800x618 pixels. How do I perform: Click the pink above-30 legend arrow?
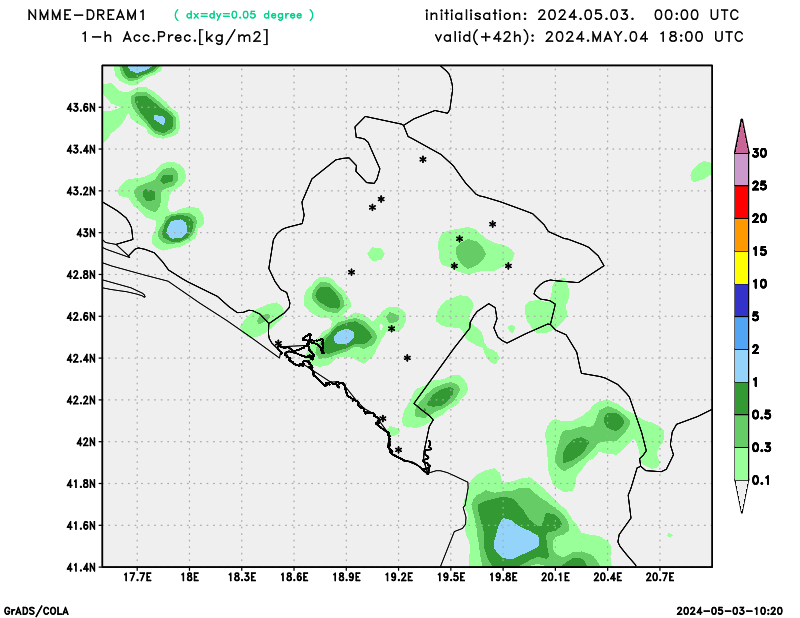click(741, 138)
